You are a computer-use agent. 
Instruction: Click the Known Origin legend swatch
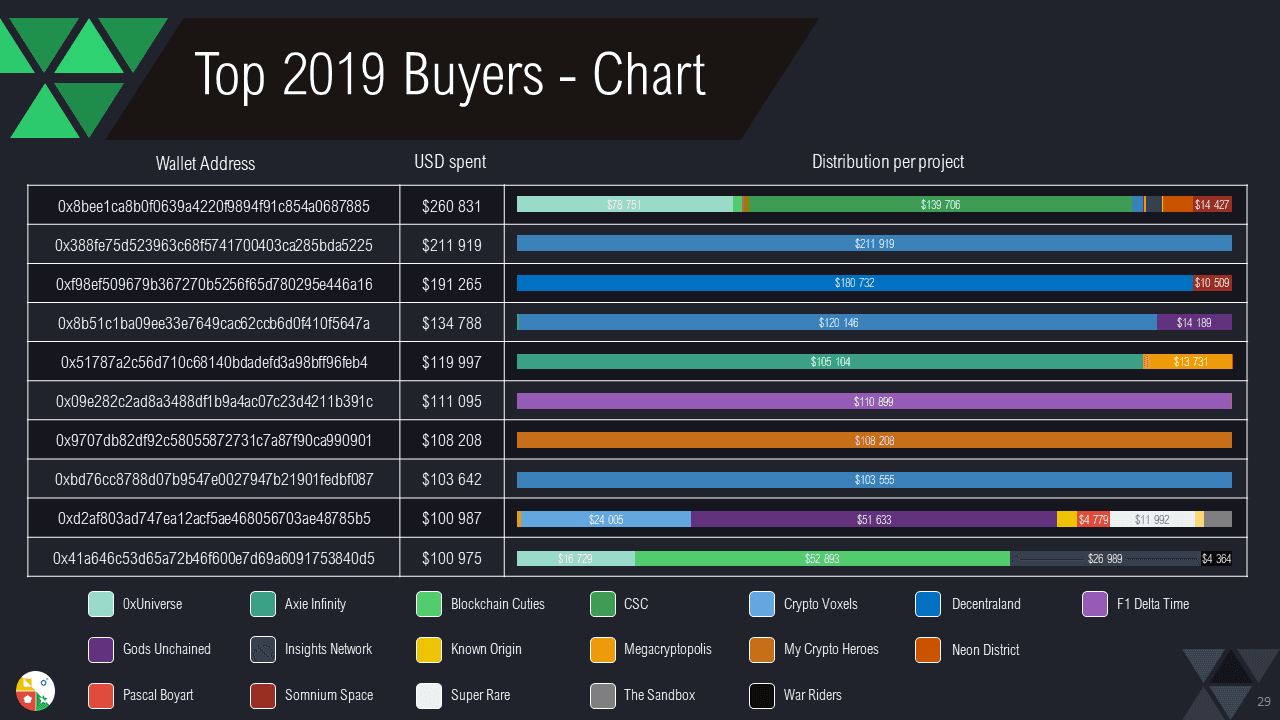[429, 649]
